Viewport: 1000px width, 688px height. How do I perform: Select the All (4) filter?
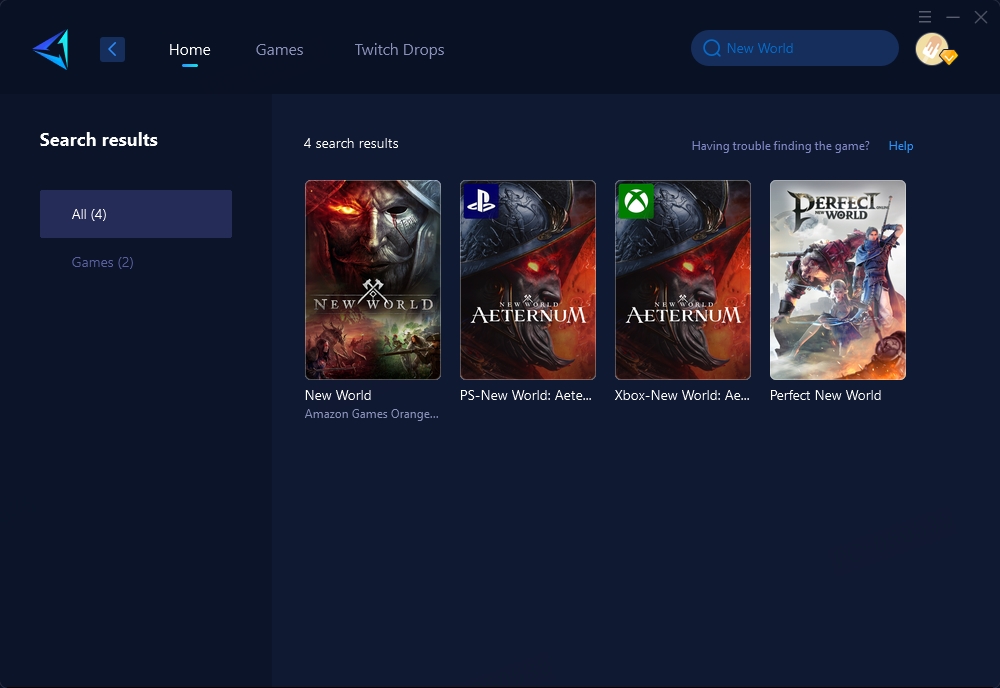coord(136,214)
